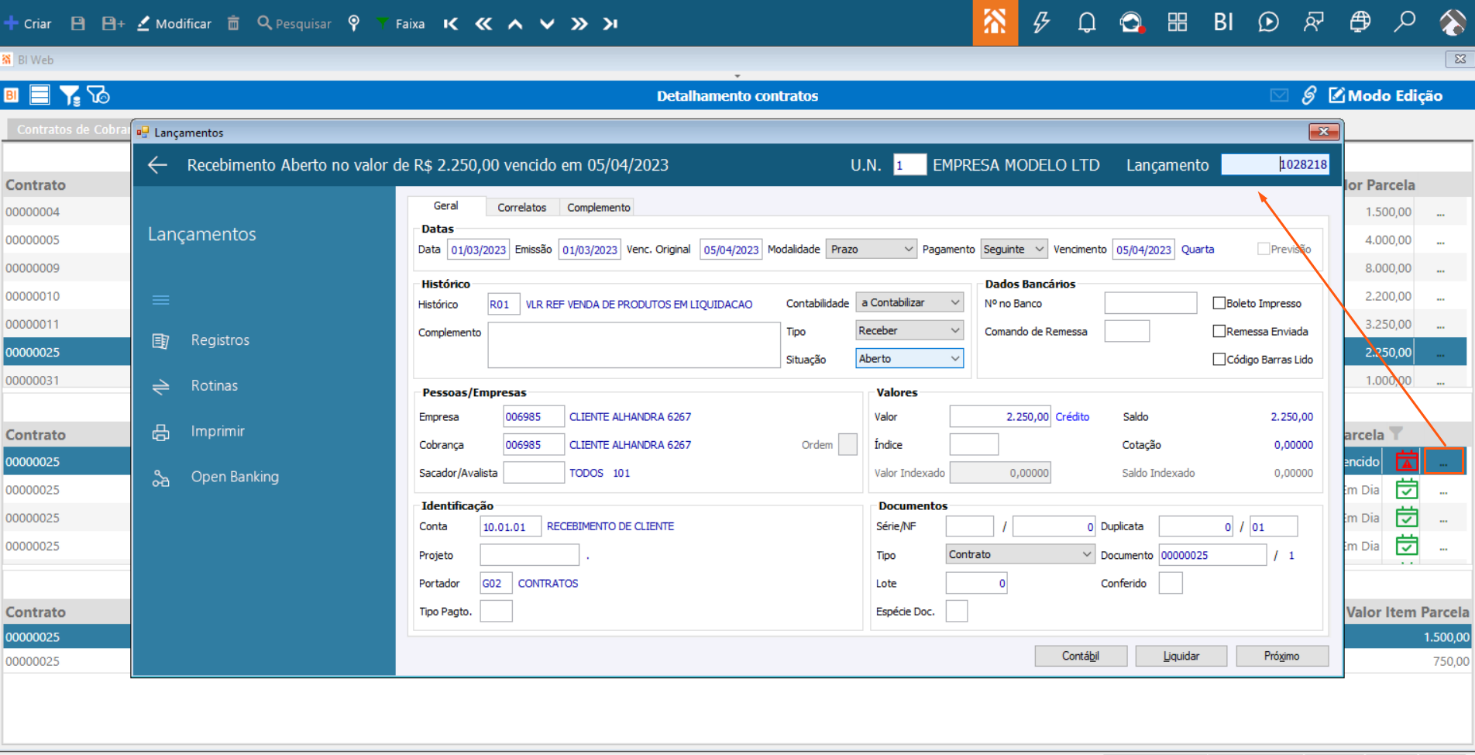Move to previous record with up arrow
Image resolution: width=1475 pixels, height=755 pixels.
tap(515, 24)
